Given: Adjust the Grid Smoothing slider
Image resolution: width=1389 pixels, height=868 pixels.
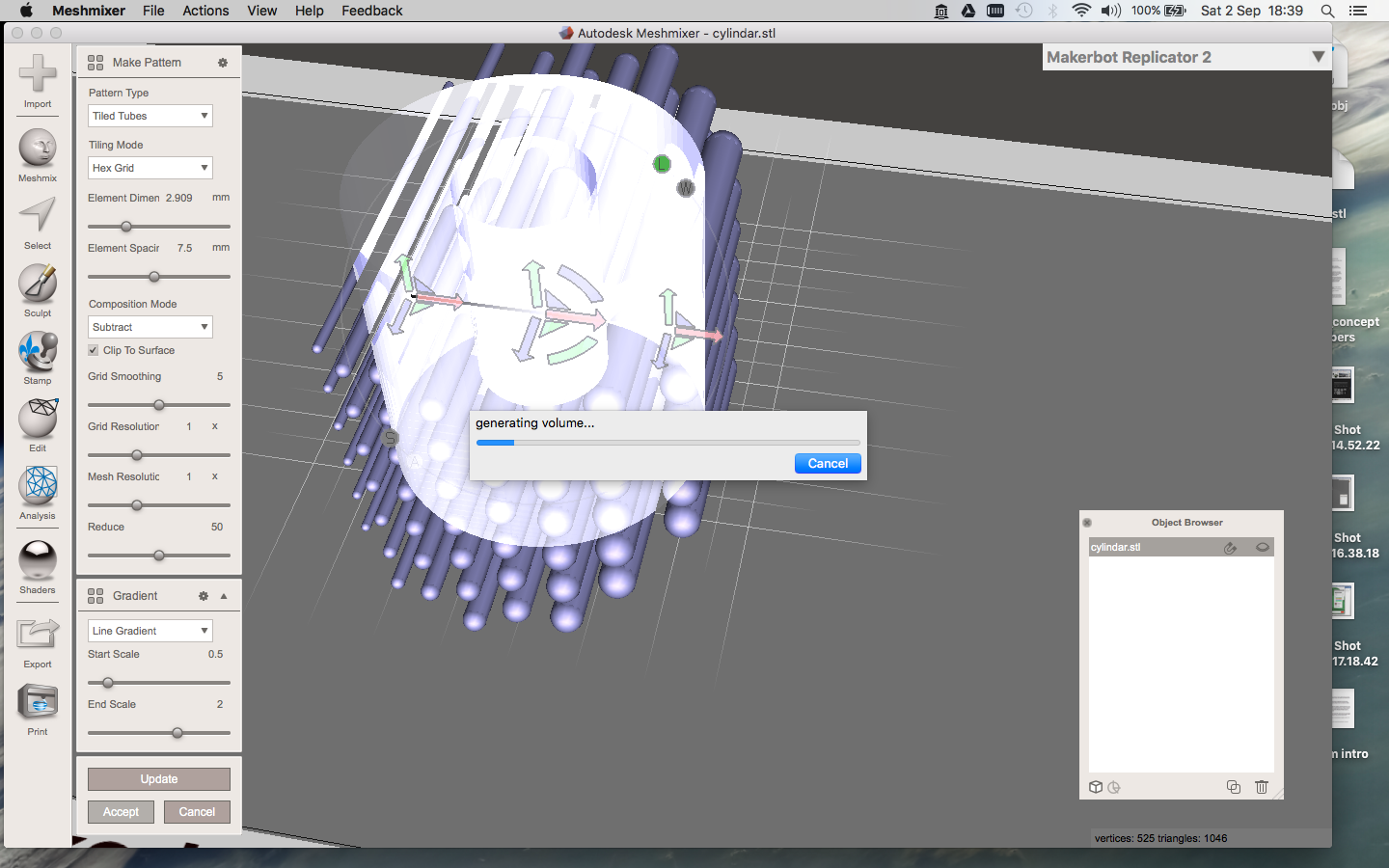Looking at the screenshot, I should (159, 405).
